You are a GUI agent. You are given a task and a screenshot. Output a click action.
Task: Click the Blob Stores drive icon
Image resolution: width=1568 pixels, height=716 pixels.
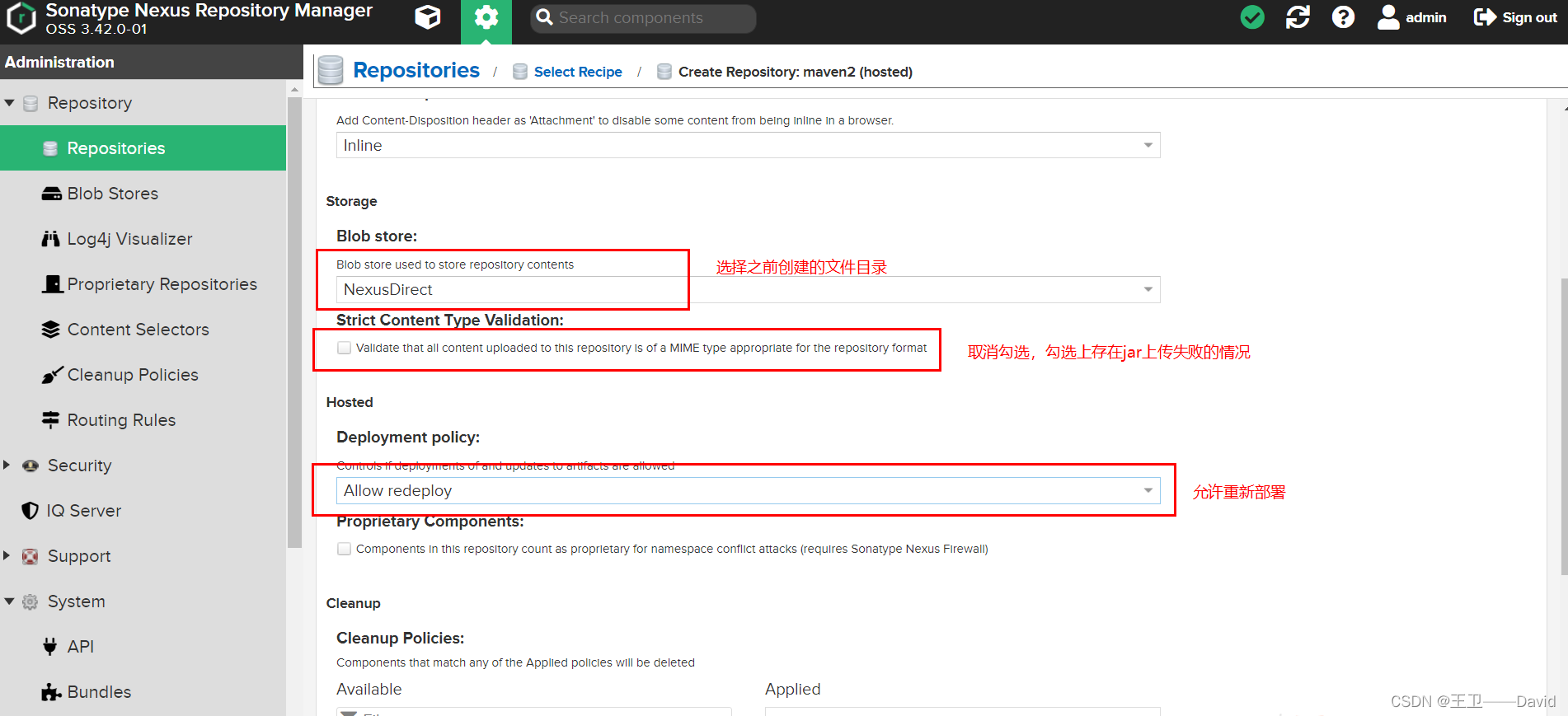tap(51, 194)
